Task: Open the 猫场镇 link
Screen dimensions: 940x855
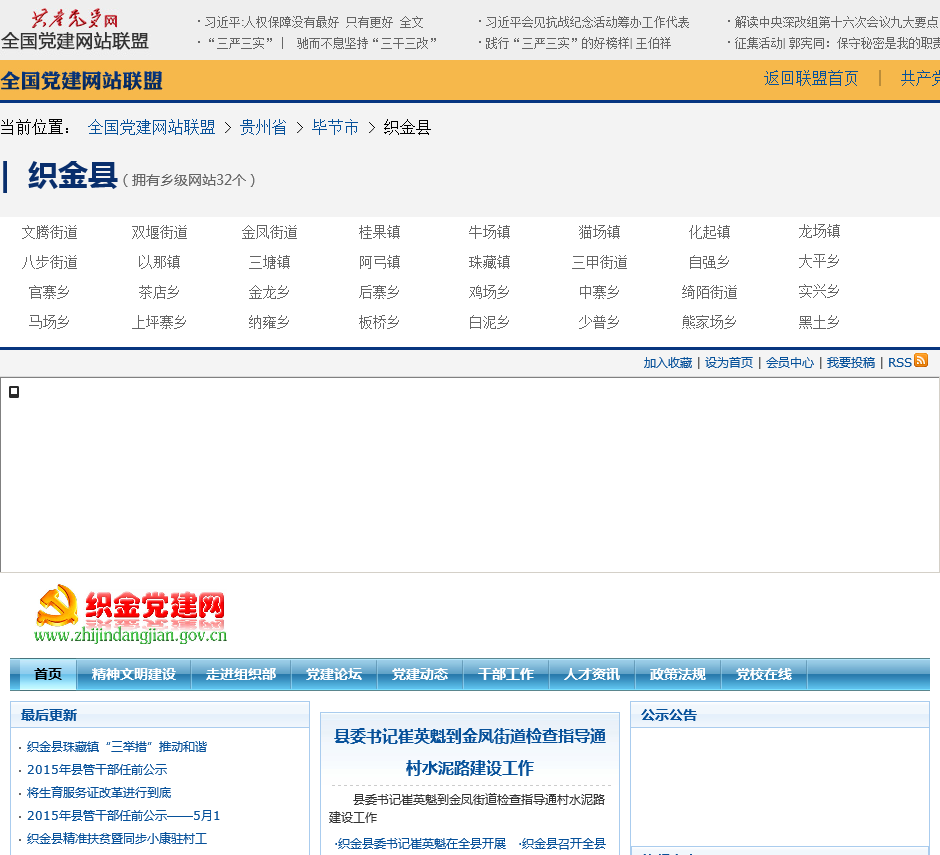Action: pyautogui.click(x=599, y=232)
